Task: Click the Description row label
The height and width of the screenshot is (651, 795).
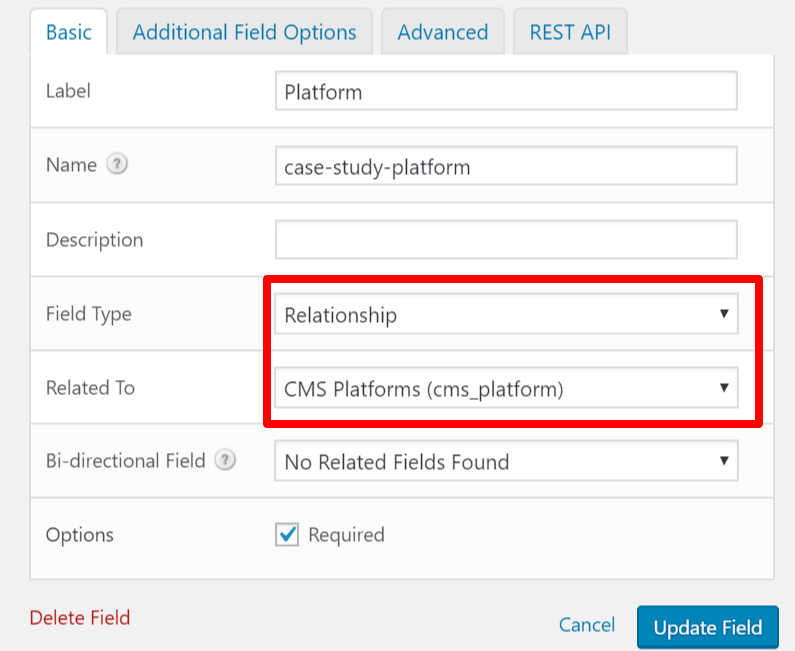Action: click(x=94, y=240)
